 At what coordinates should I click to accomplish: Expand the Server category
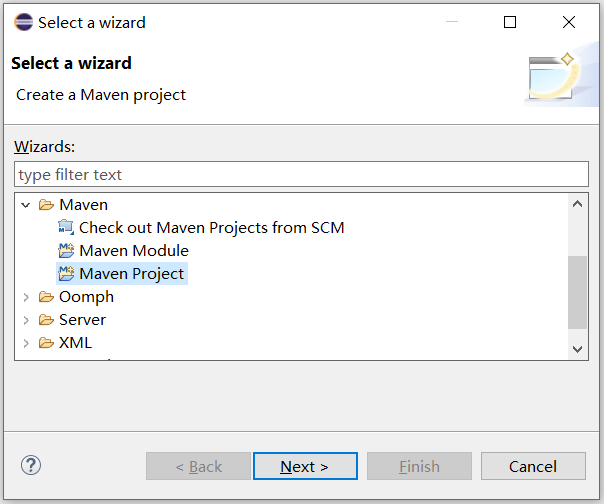[x=26, y=319]
